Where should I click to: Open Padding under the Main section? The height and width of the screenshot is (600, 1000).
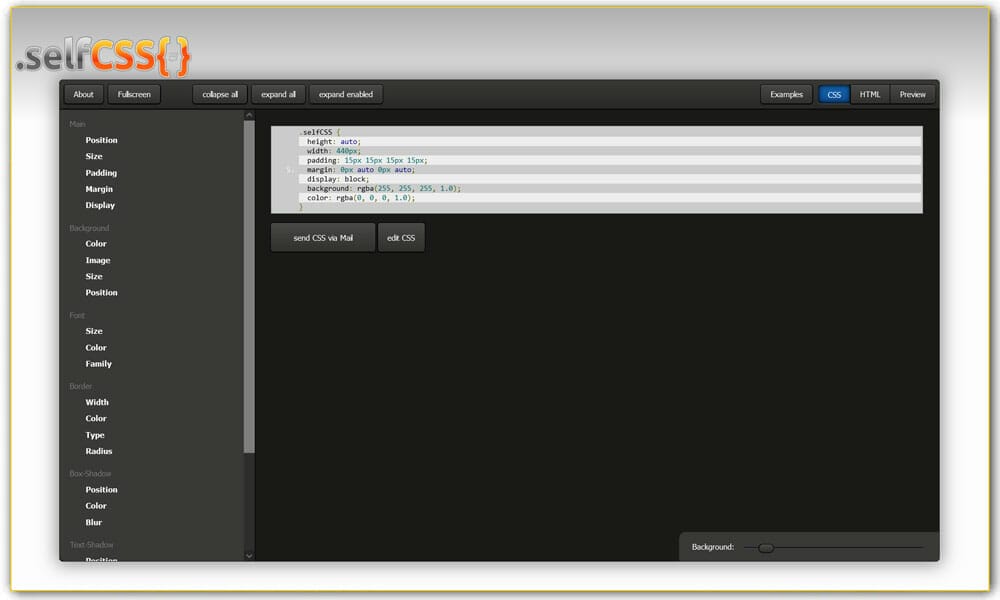(101, 173)
